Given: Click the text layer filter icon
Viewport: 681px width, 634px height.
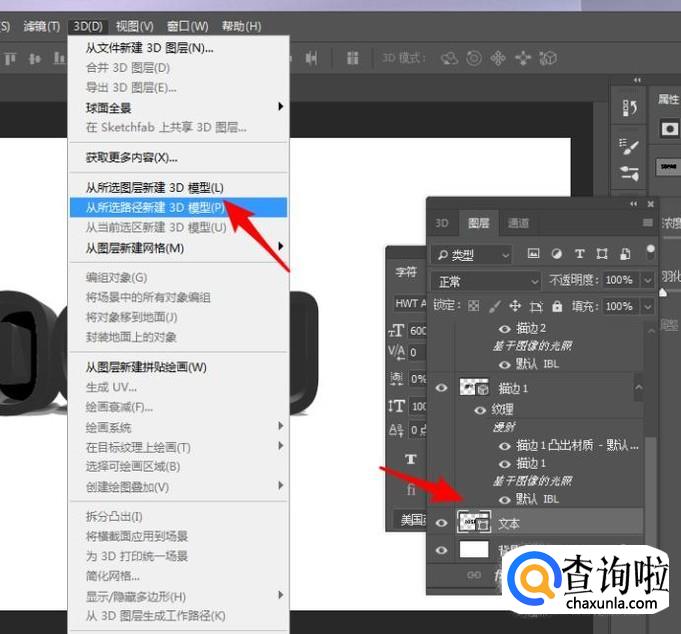Looking at the screenshot, I should click(579, 254).
